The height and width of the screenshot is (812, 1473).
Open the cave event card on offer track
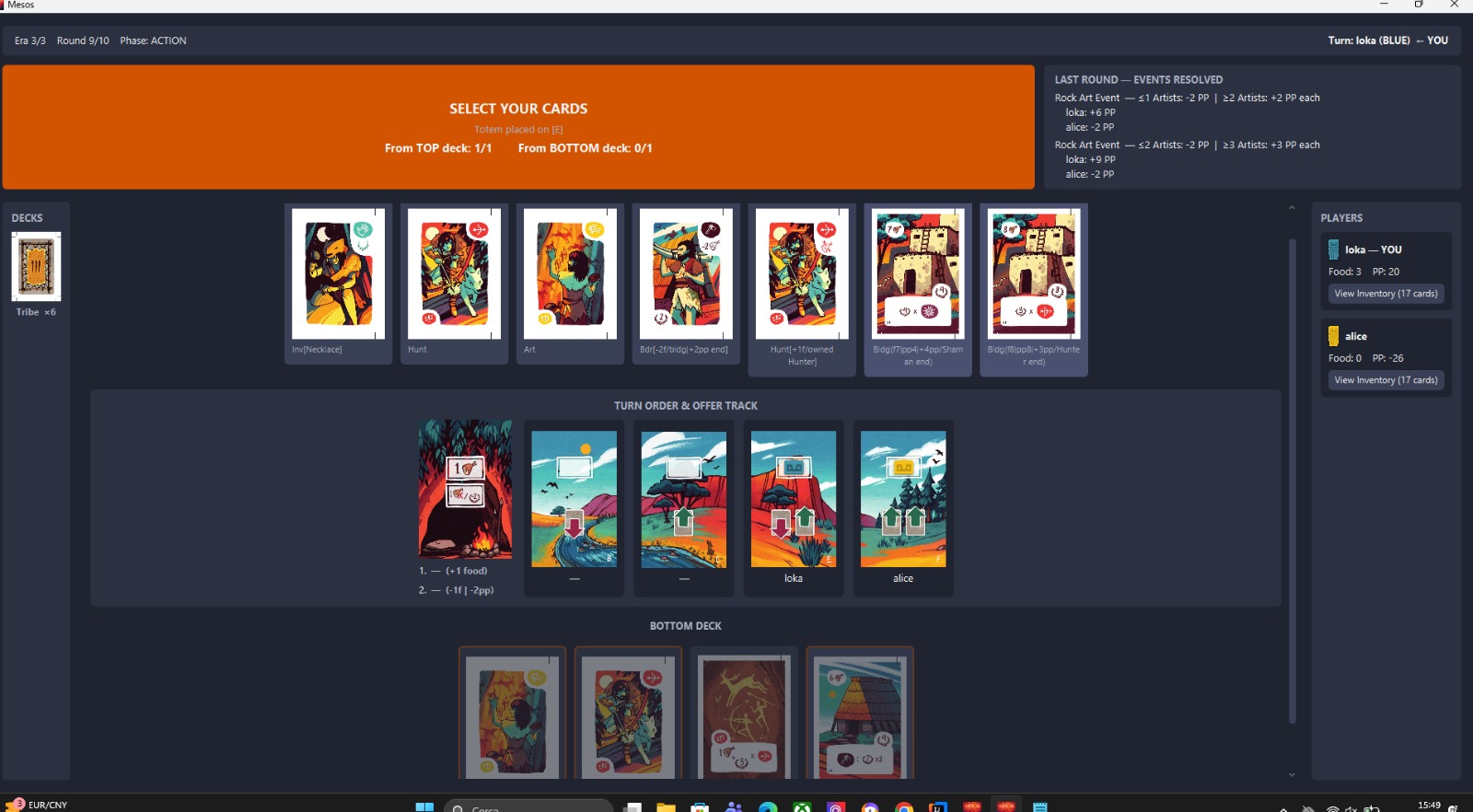[x=465, y=490]
